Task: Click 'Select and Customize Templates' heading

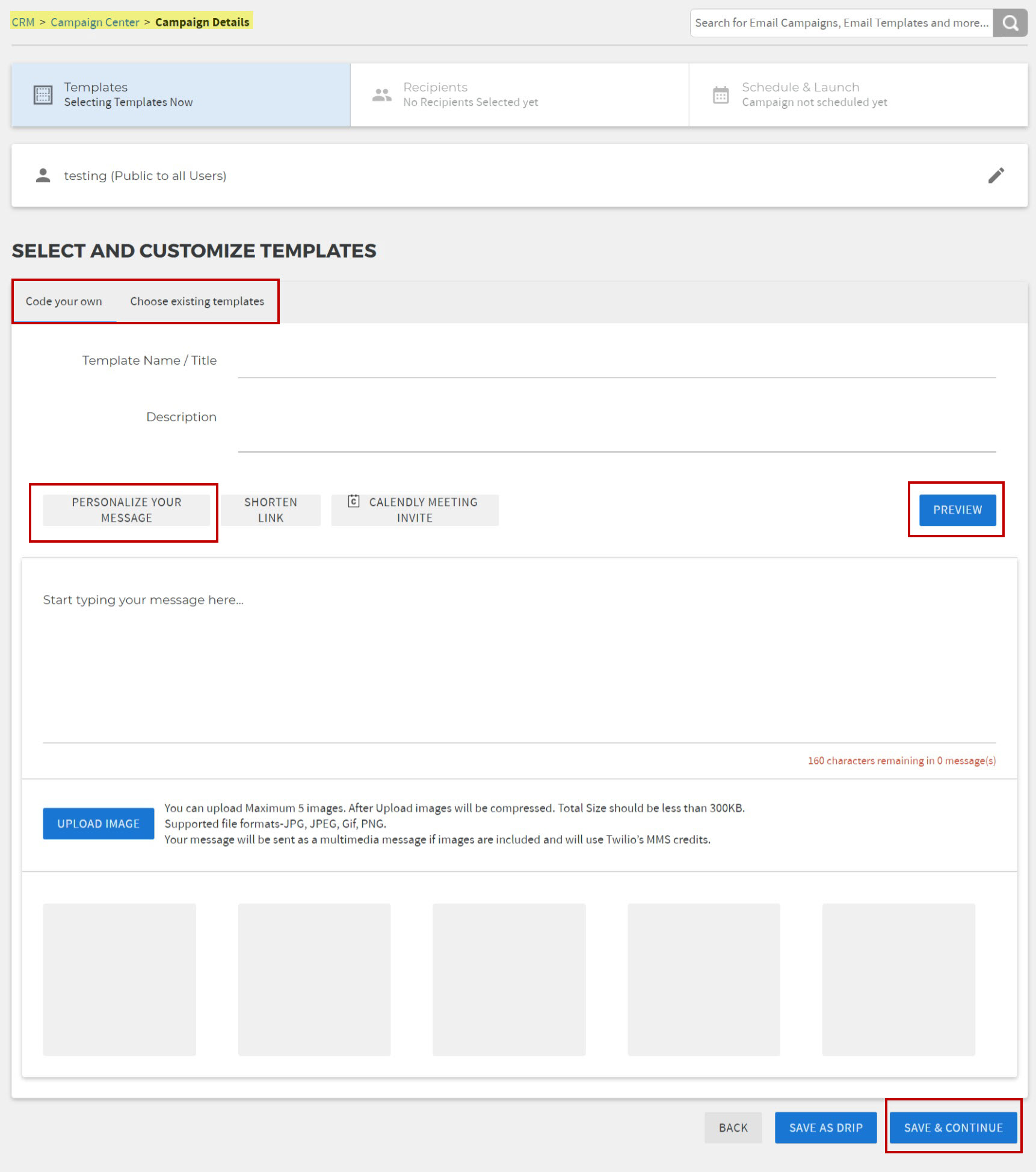Action: coord(194,251)
